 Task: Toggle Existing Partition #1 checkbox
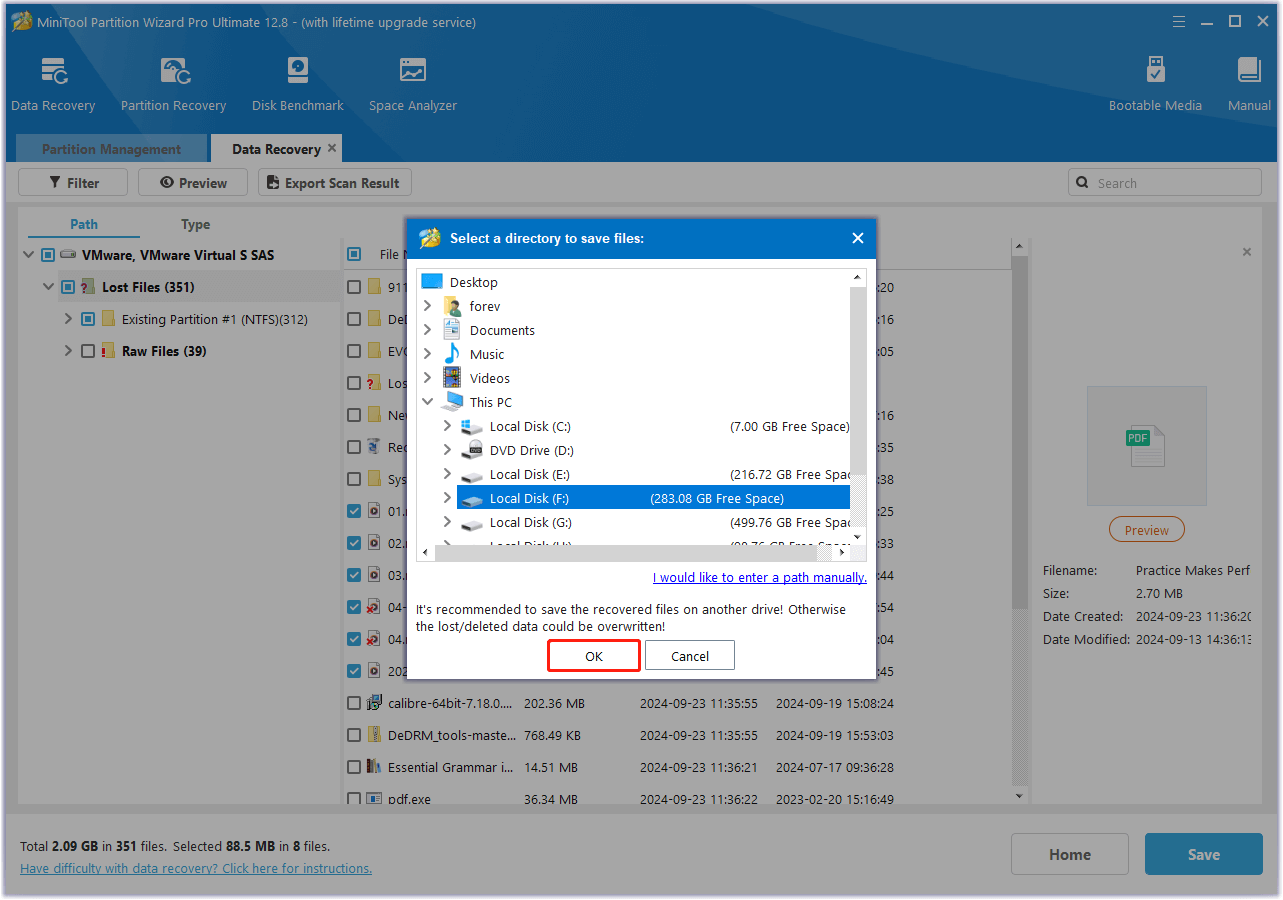tap(88, 319)
